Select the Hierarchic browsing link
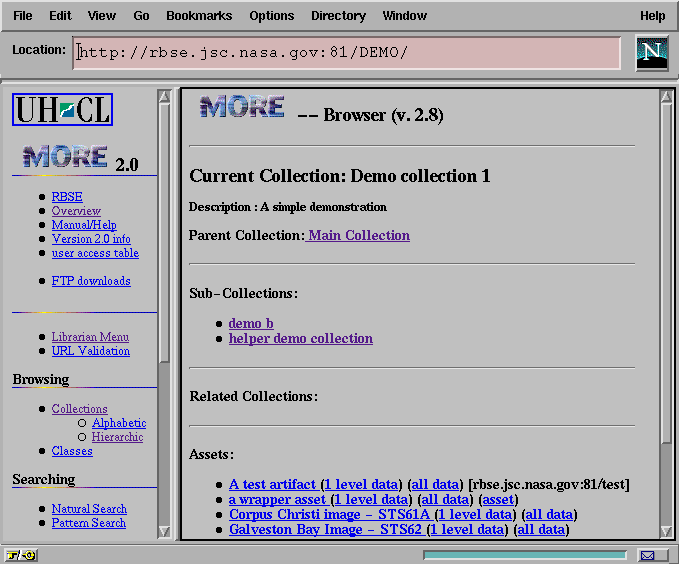Viewport: 679px width, 564px height. (117, 437)
